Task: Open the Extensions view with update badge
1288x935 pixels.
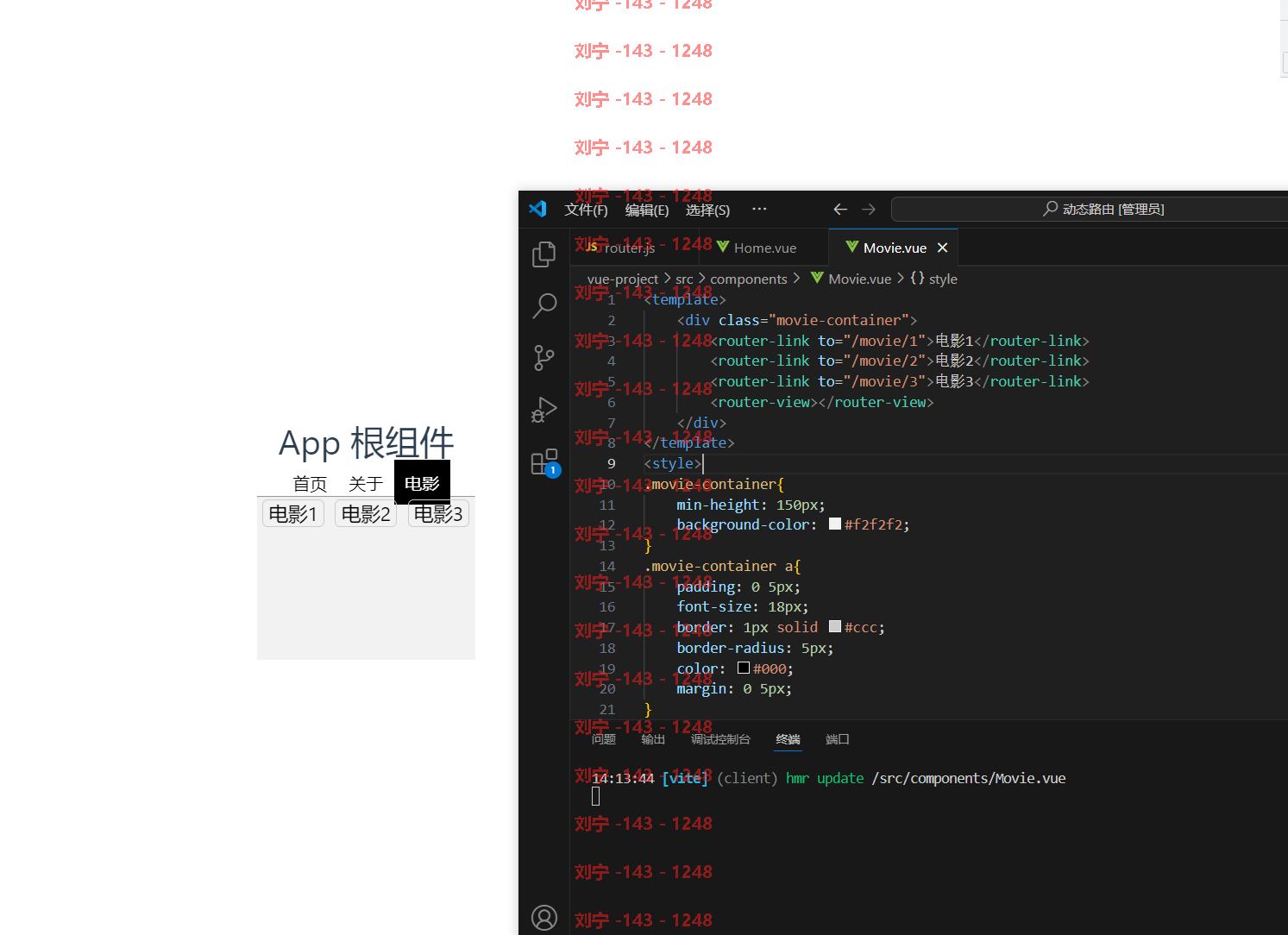Action: (x=545, y=462)
